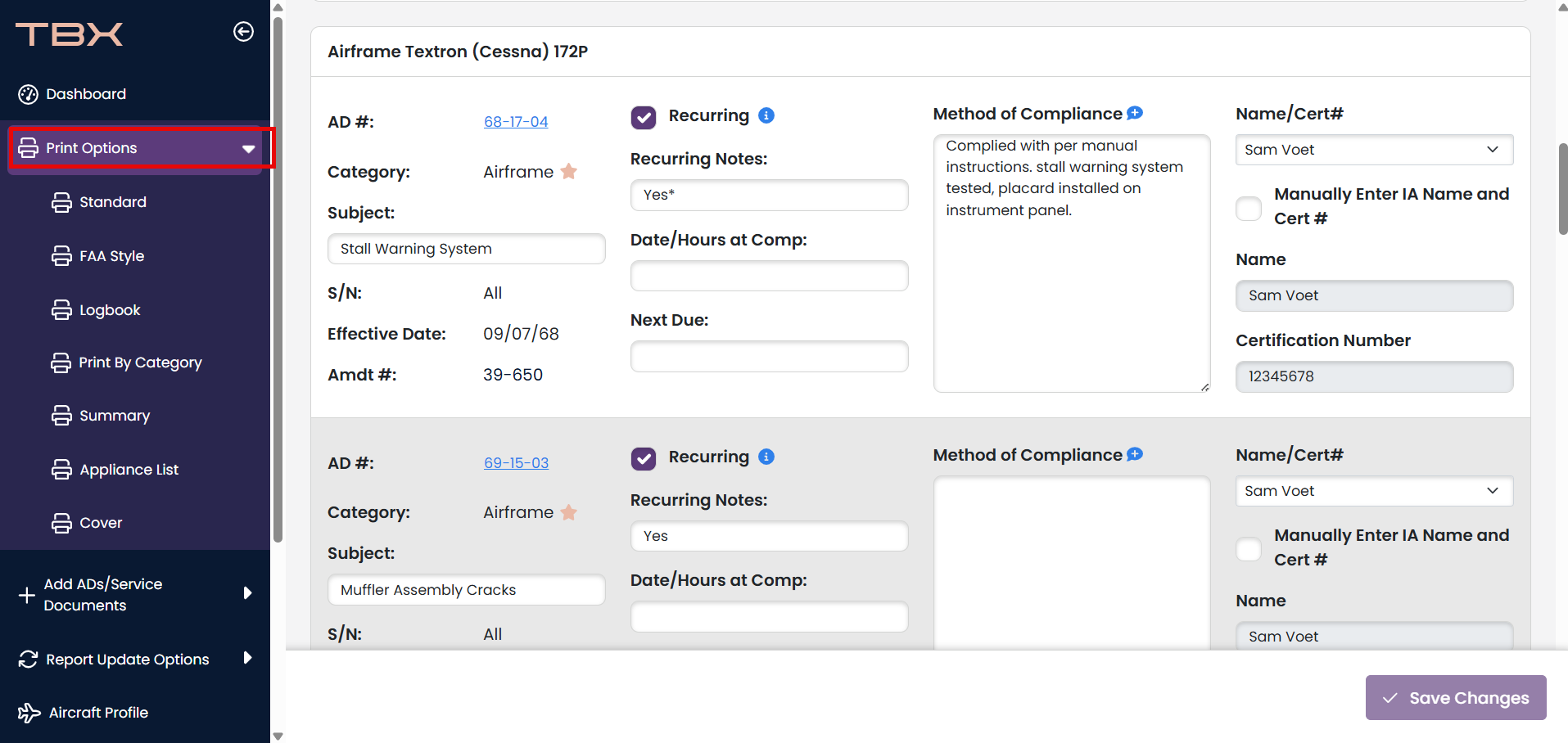Click Method of Compliance text for AD 68-17-04
1568x743 pixels.
[1071, 263]
